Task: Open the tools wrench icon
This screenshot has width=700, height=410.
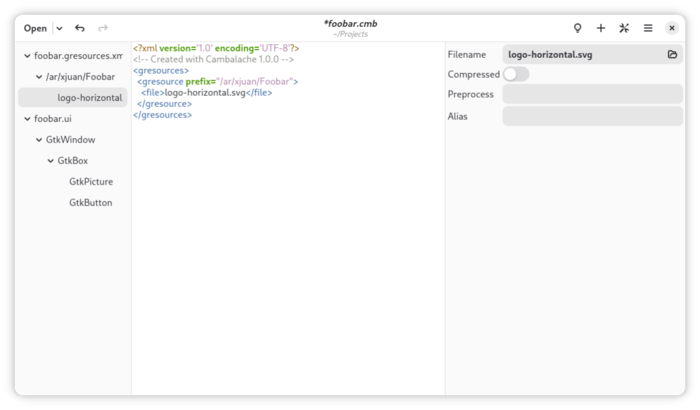Action: click(624, 28)
